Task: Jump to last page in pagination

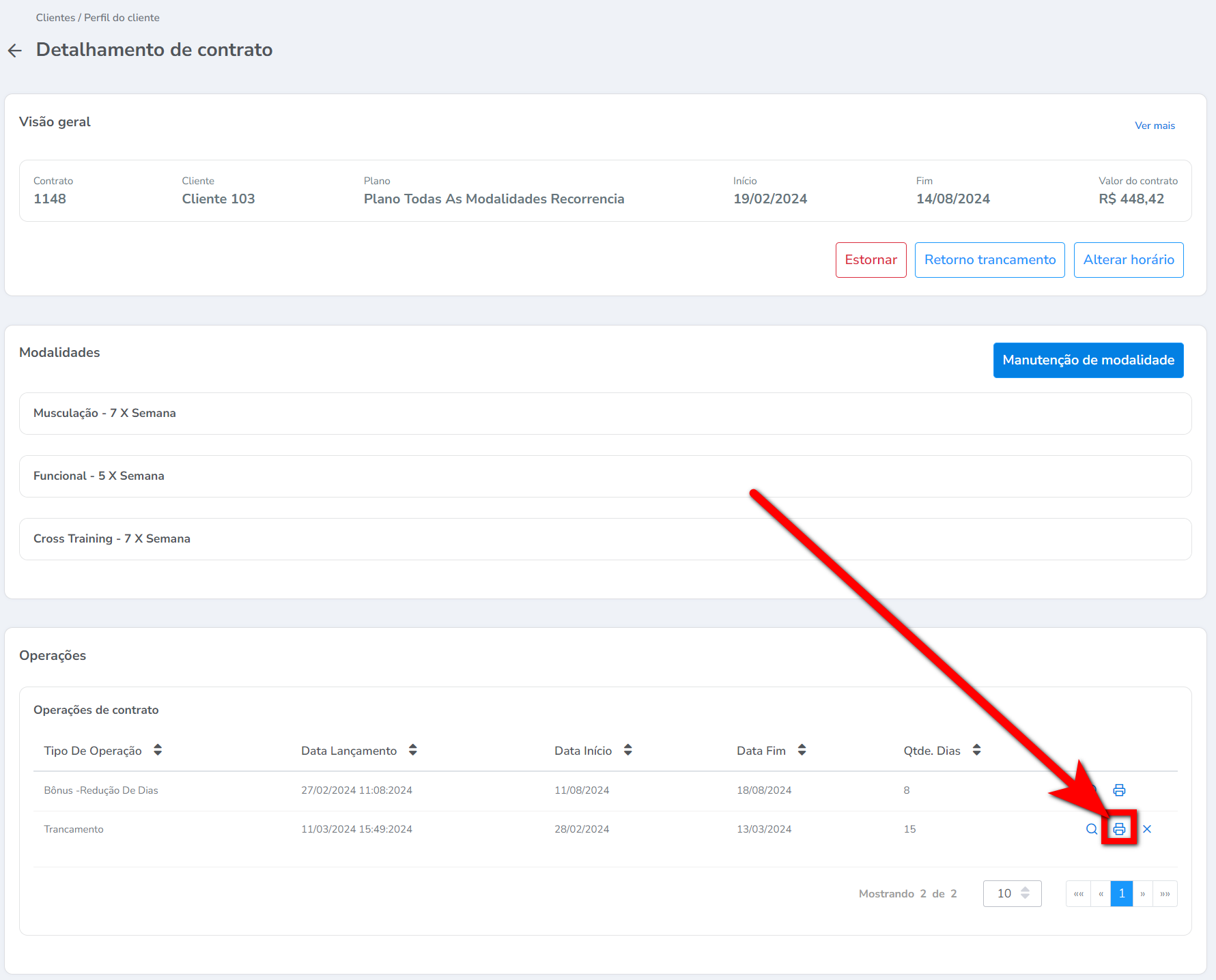Action: [x=1165, y=893]
